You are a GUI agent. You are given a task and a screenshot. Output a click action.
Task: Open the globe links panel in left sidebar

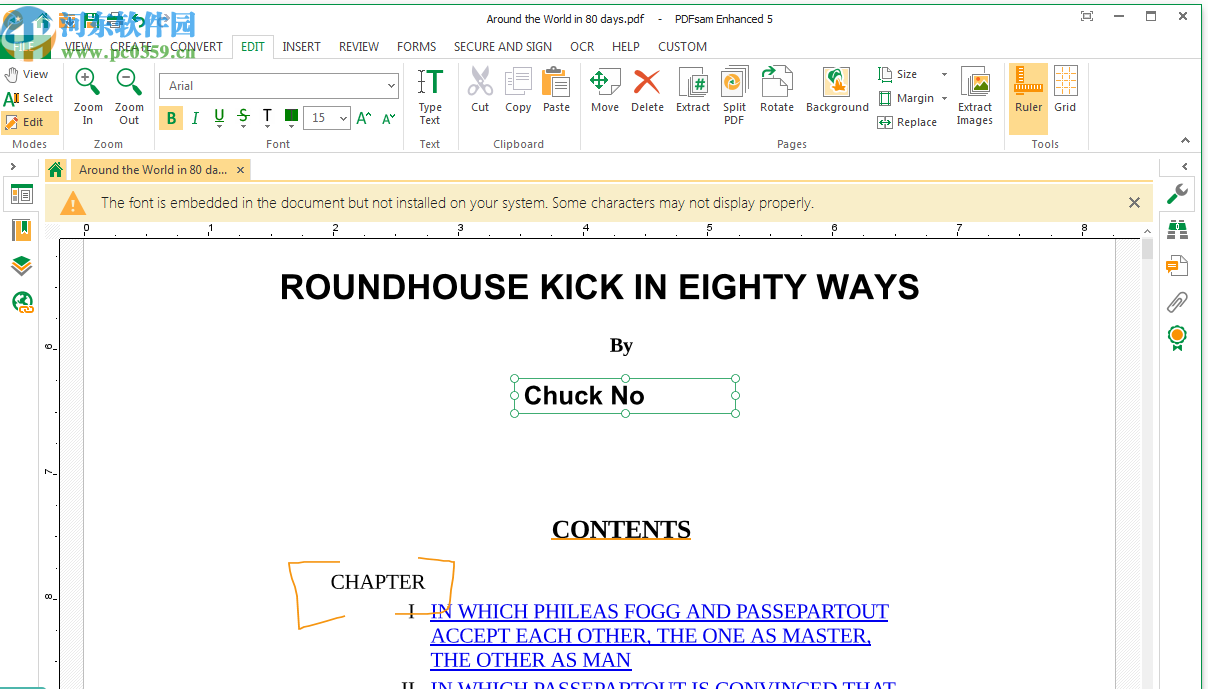[22, 301]
